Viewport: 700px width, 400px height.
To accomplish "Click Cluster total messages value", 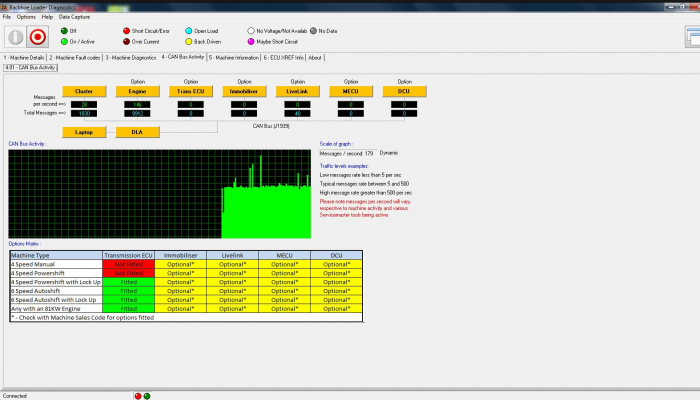I will point(84,113).
